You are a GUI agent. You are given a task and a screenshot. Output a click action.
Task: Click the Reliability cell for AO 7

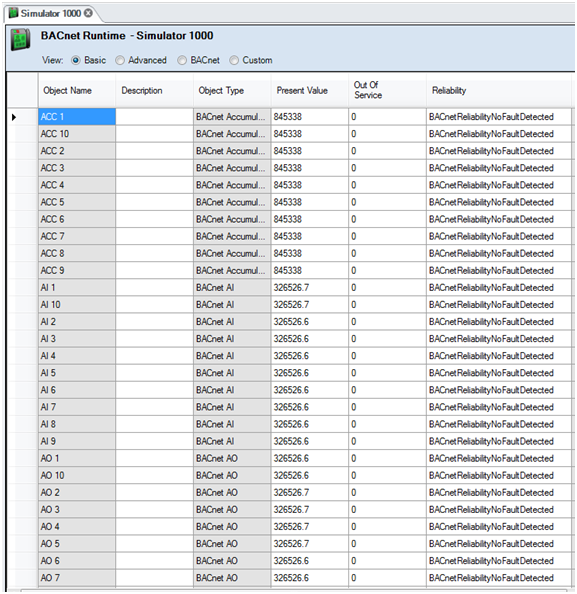click(x=499, y=578)
